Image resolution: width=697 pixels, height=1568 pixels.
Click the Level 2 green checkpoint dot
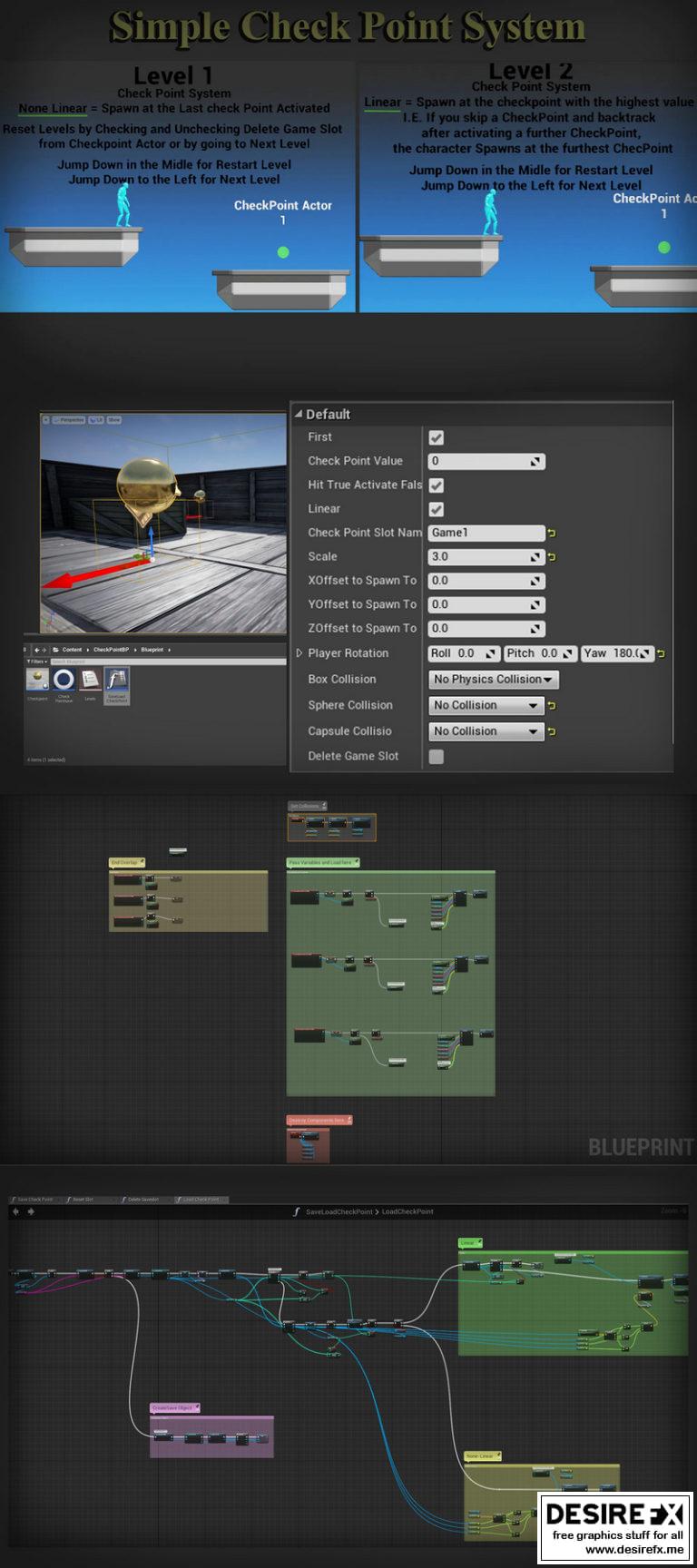[663, 247]
